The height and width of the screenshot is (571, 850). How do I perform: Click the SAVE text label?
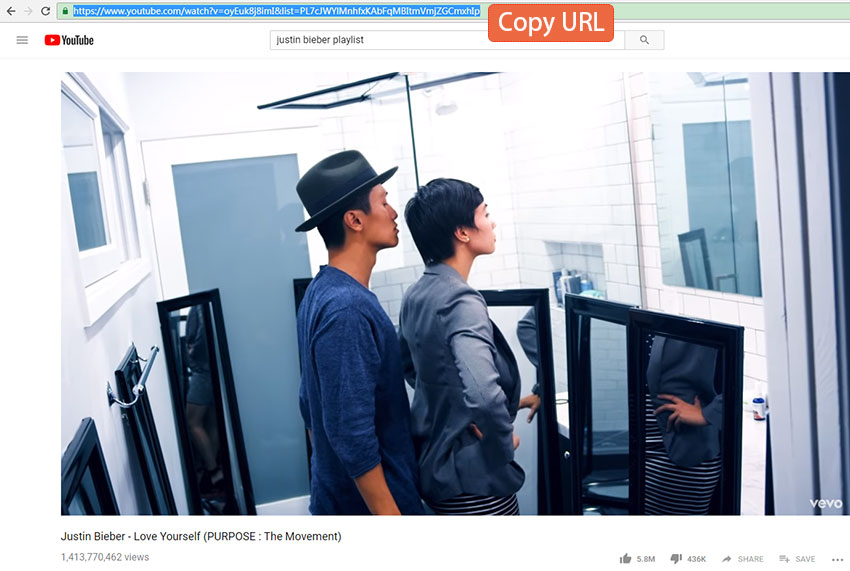click(805, 559)
